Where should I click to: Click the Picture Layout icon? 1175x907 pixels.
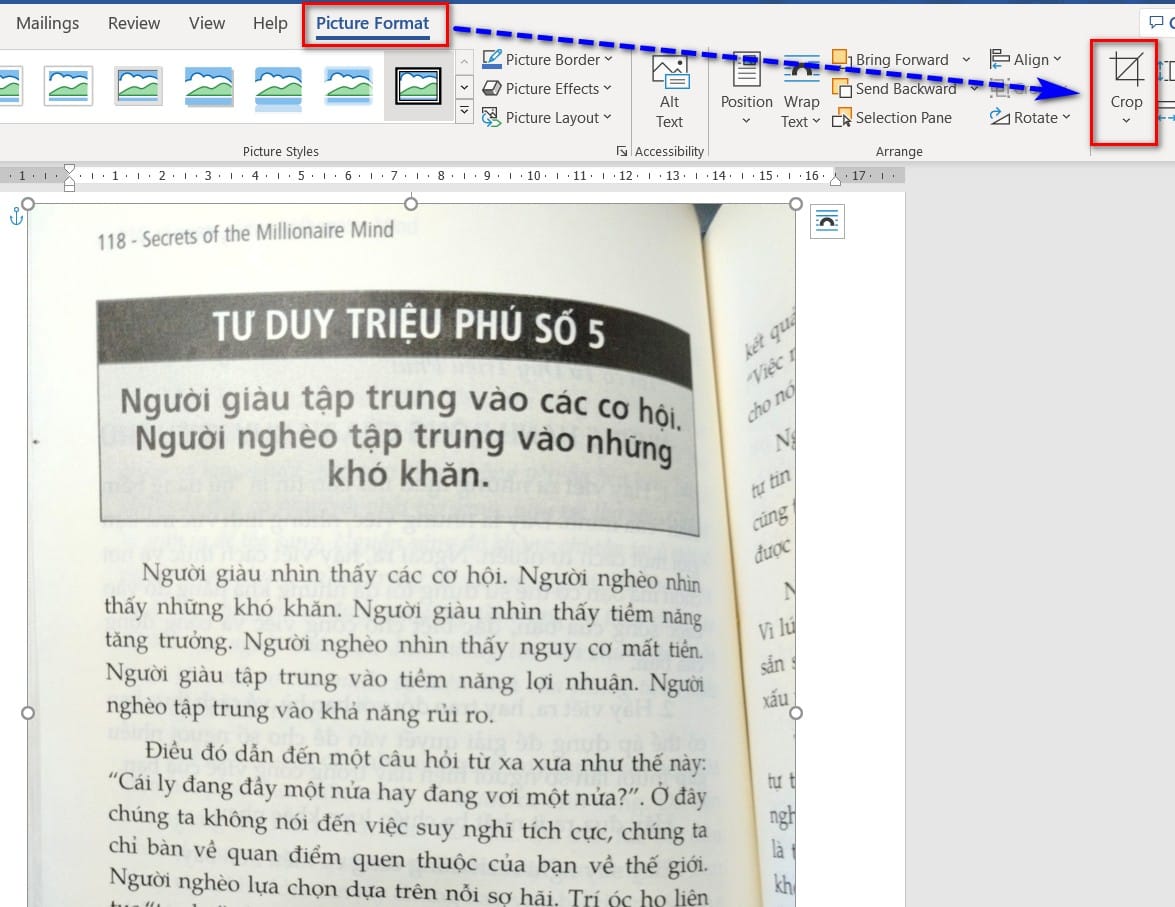coord(492,118)
